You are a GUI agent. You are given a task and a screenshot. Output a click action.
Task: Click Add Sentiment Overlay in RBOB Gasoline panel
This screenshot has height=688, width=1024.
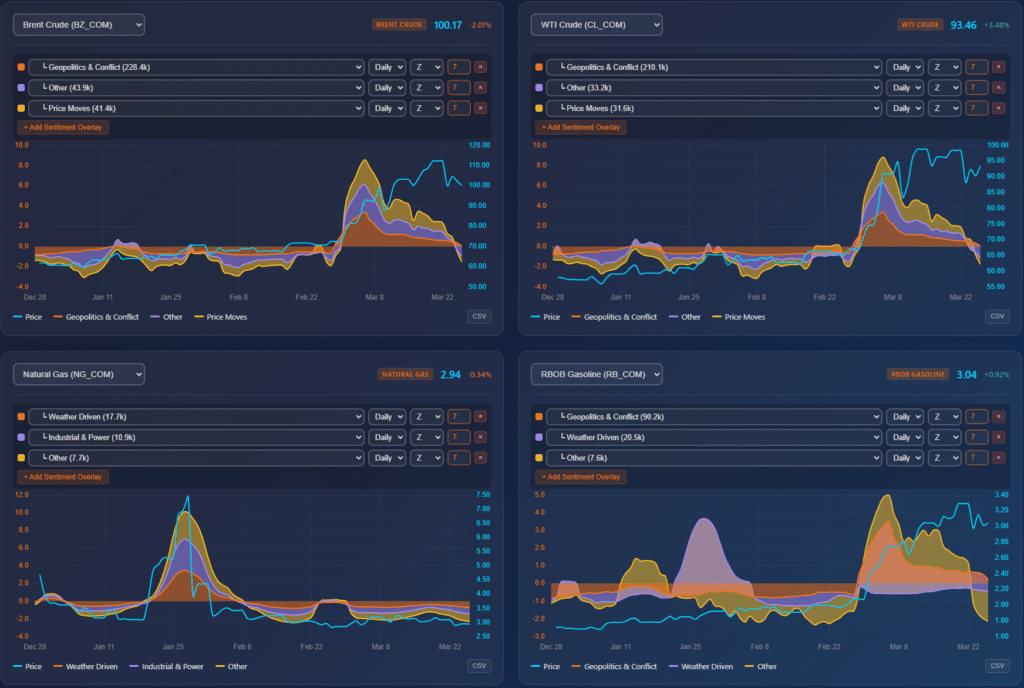(x=581, y=477)
